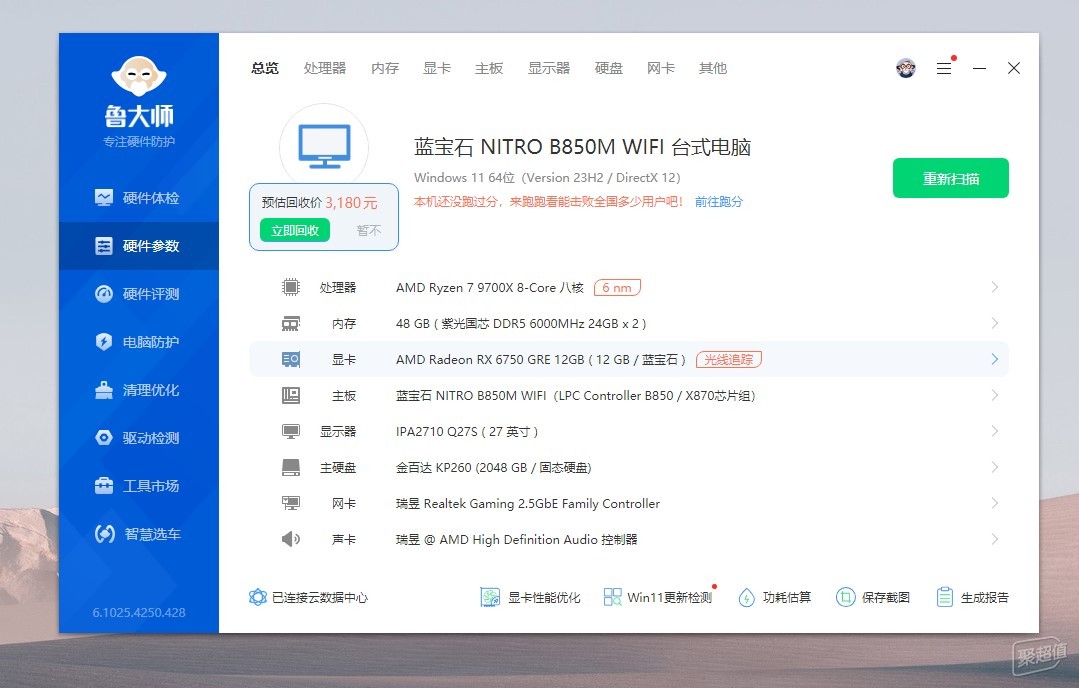The image size is (1079, 688).
Task: Dismiss recycling offer with 暂不
Action: [369, 230]
